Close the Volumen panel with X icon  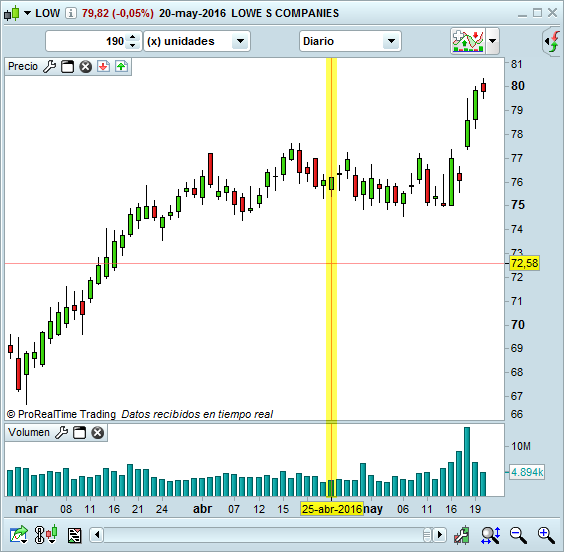[97, 432]
